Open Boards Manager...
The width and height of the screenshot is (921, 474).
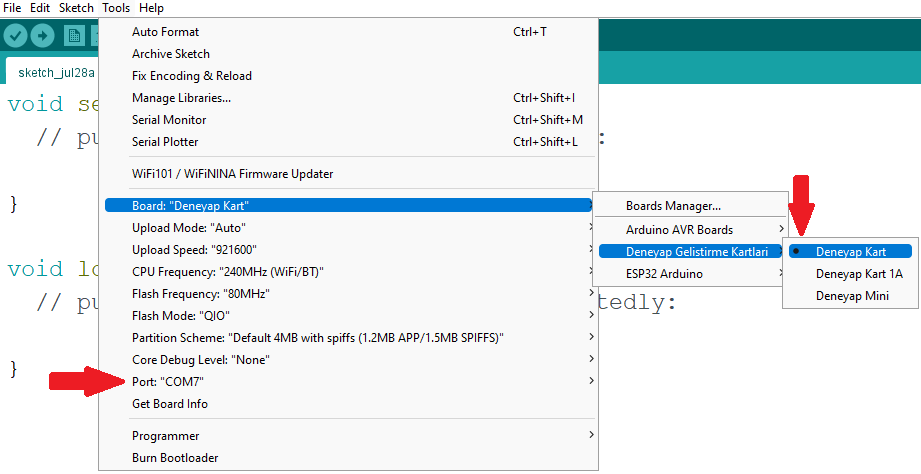click(690, 206)
